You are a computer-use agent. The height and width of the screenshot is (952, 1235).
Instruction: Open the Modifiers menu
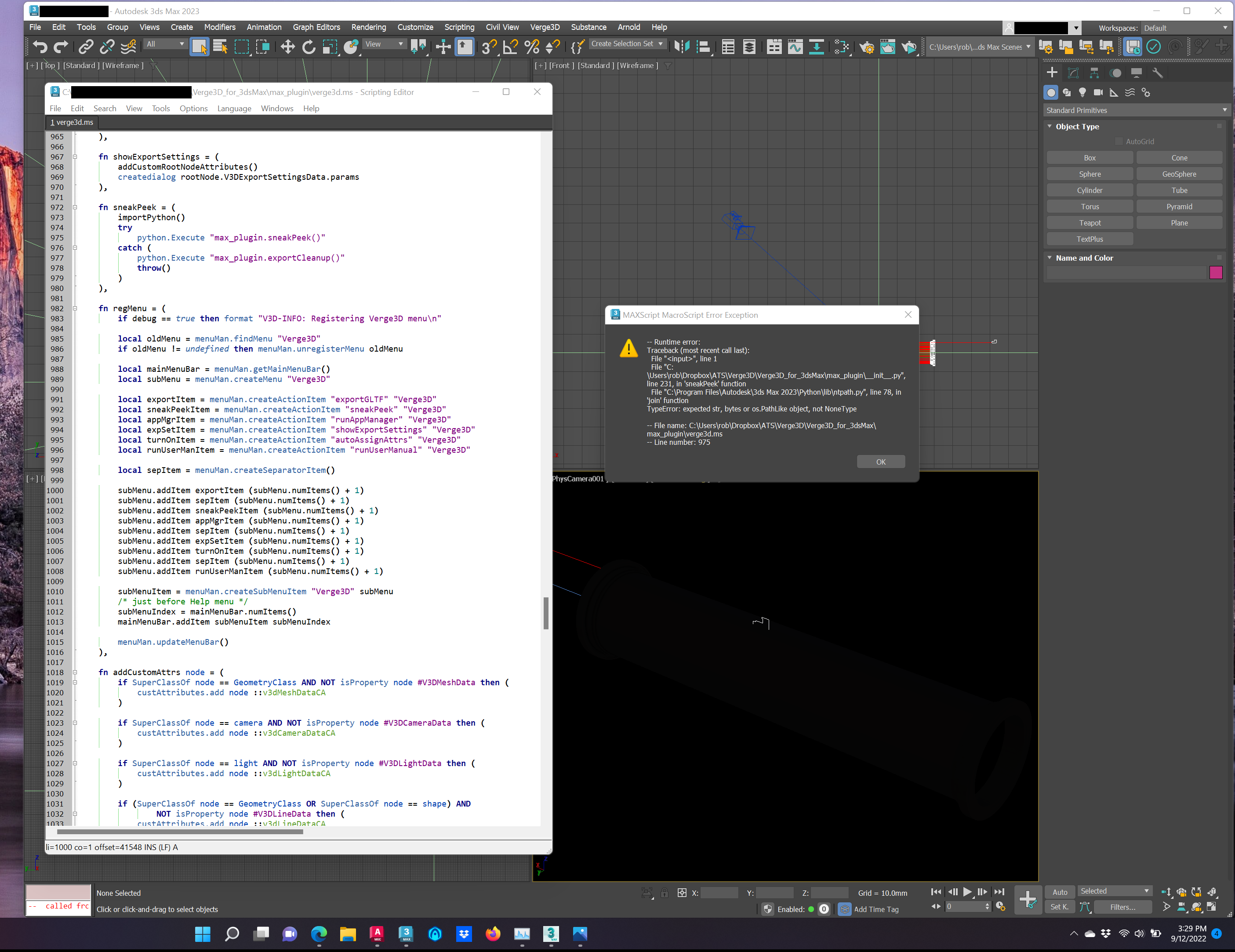pyautogui.click(x=219, y=26)
